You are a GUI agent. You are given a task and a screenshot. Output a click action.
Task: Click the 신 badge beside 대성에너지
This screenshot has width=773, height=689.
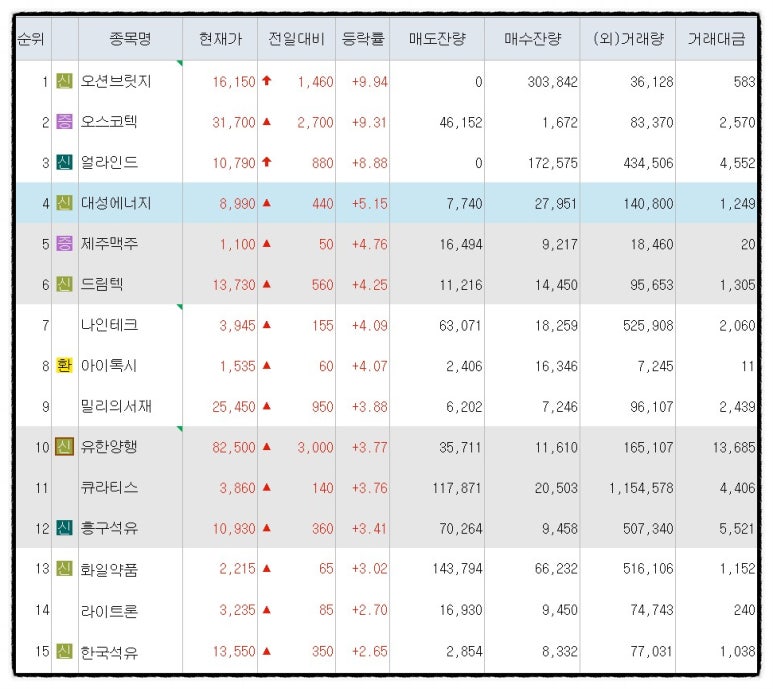click(x=65, y=203)
